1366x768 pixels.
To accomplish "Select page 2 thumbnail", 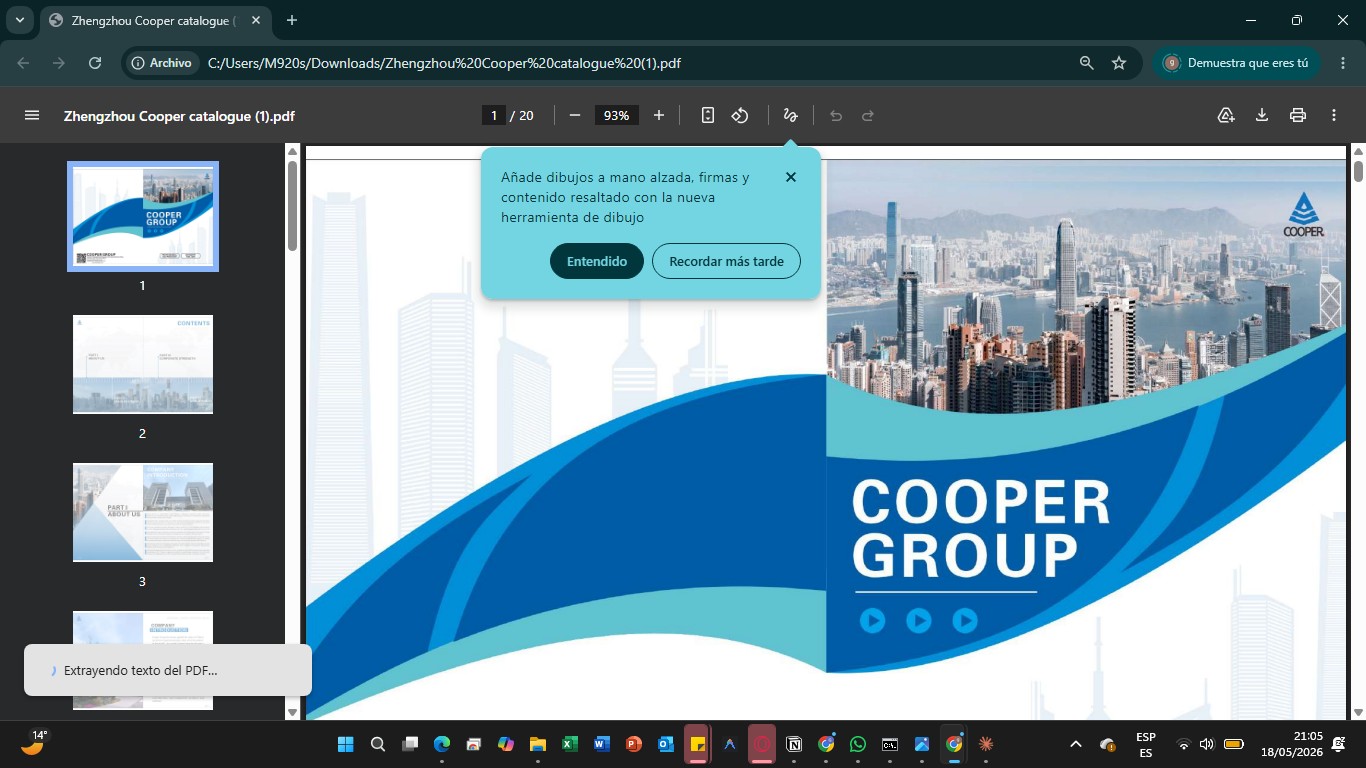I will [x=143, y=364].
